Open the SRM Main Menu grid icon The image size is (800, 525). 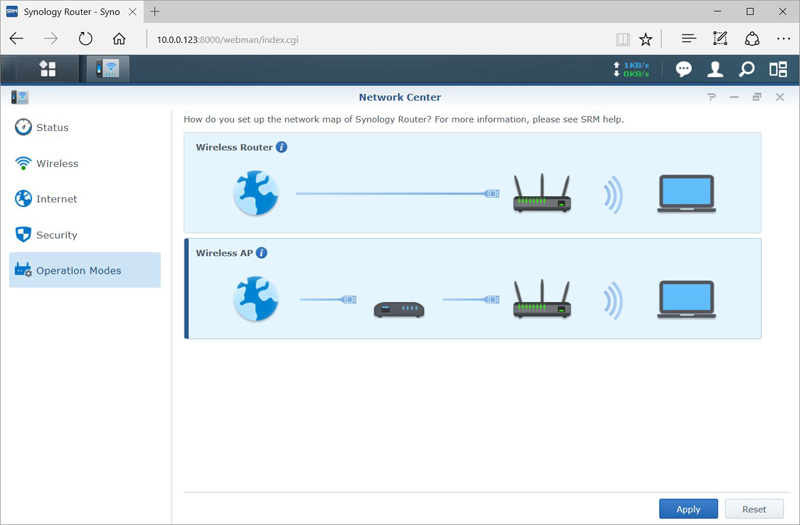47,69
